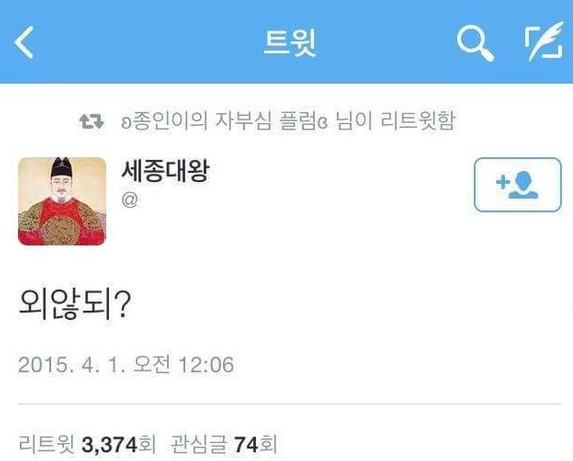
Task: Open the timestamp 2015. 4. 1. 오전 12:06
Action: pos(126,365)
